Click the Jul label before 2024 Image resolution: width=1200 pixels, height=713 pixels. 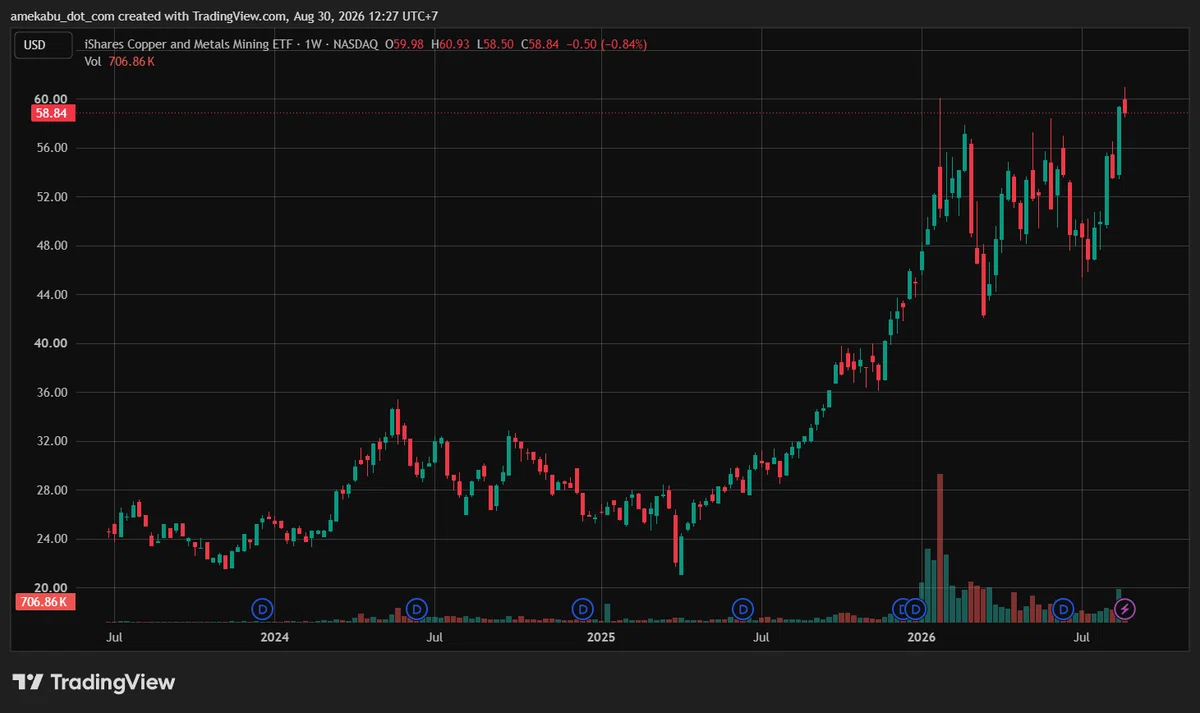(x=115, y=636)
